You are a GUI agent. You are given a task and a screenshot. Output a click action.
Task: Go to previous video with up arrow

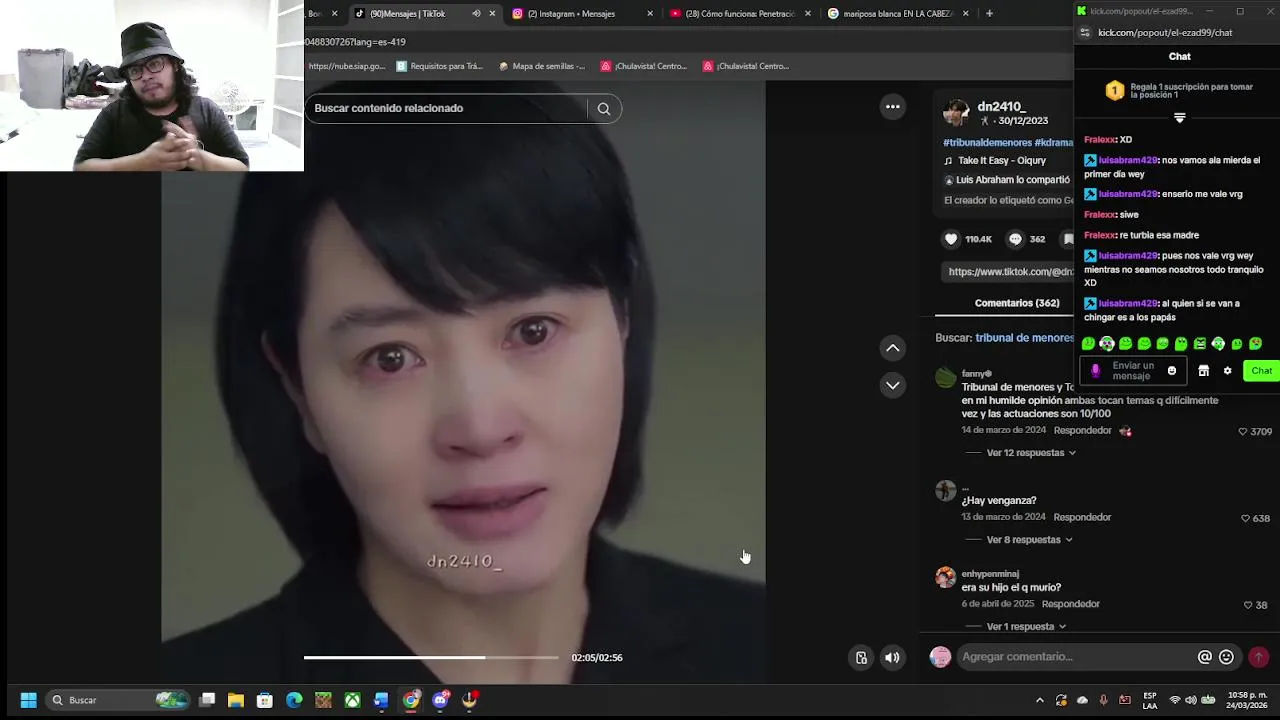(893, 348)
